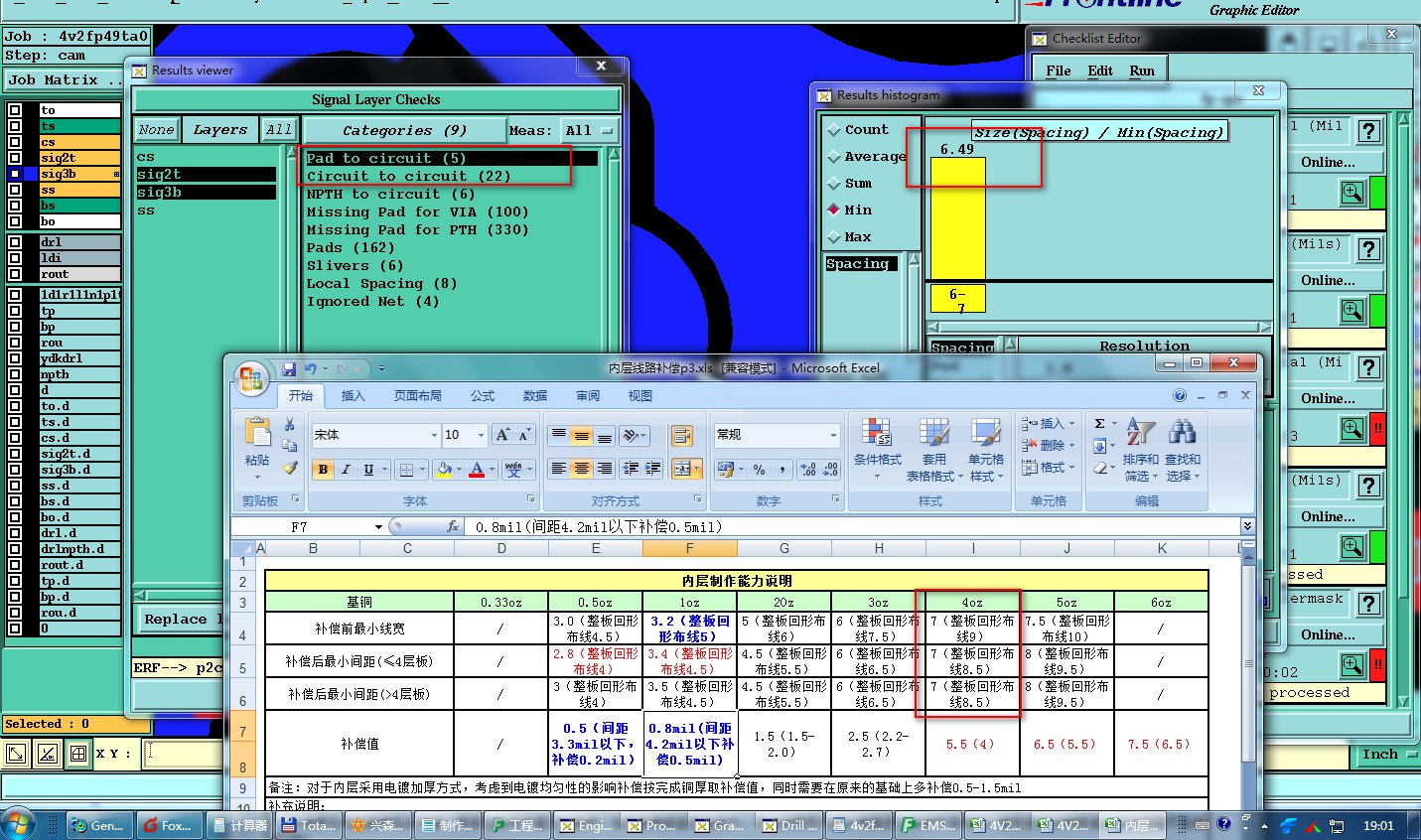Image resolution: width=1421 pixels, height=840 pixels.
Task: Click zoom area icon at bottom-left toolbar
Action: coord(16,754)
